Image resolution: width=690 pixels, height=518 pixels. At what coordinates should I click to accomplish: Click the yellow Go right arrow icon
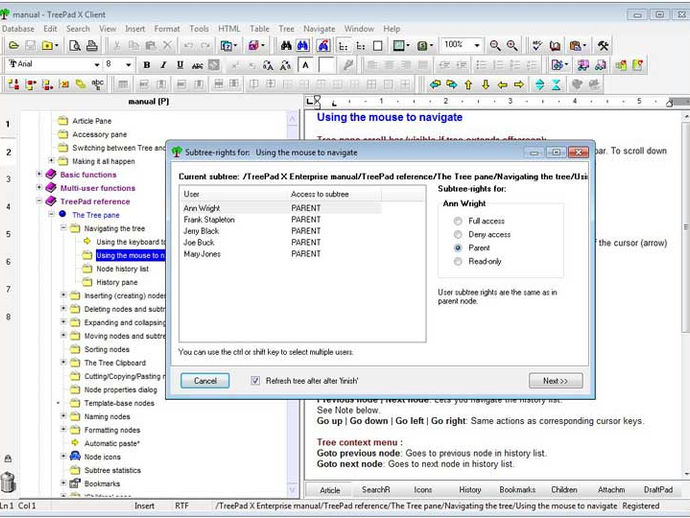tap(519, 84)
